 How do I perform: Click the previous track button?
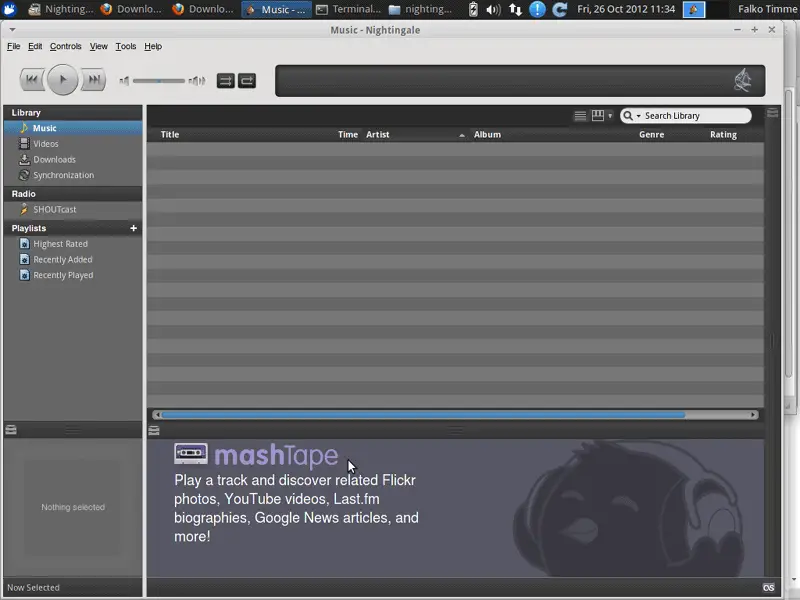point(32,80)
